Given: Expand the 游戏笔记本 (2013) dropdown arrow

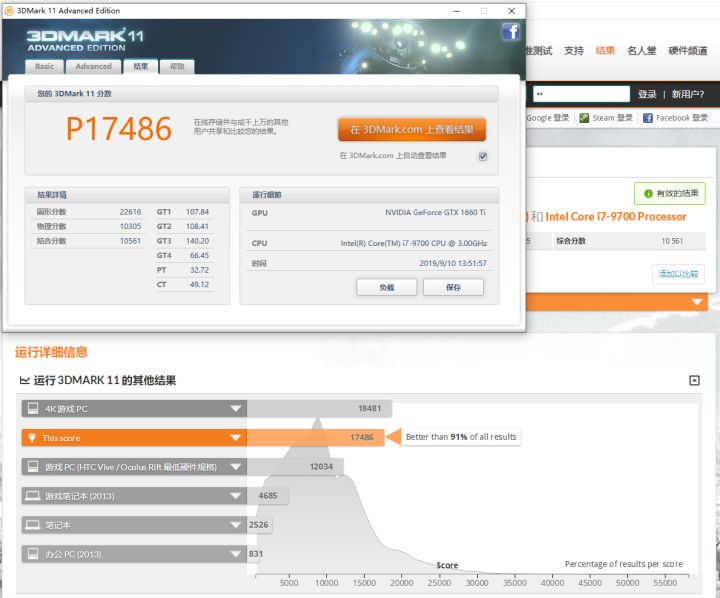Looking at the screenshot, I should pos(236,496).
